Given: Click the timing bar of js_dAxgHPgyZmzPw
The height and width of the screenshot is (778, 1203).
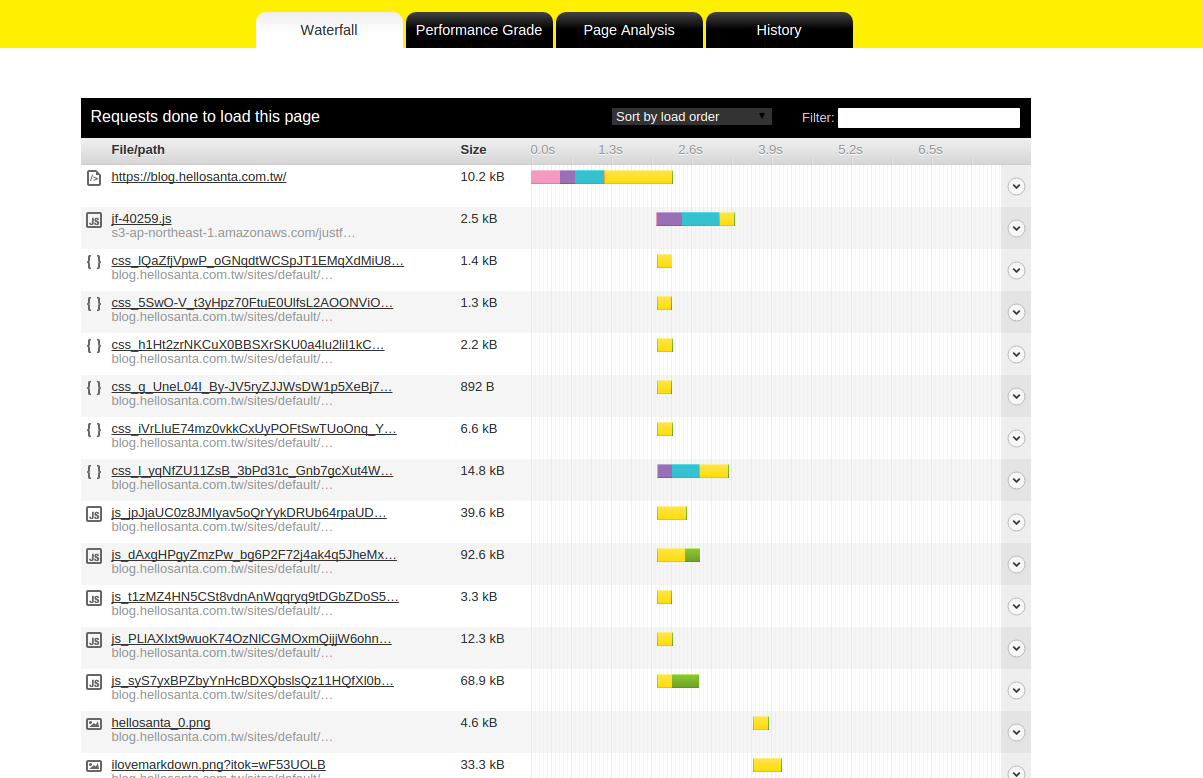Looking at the screenshot, I should pyautogui.click(x=678, y=555).
